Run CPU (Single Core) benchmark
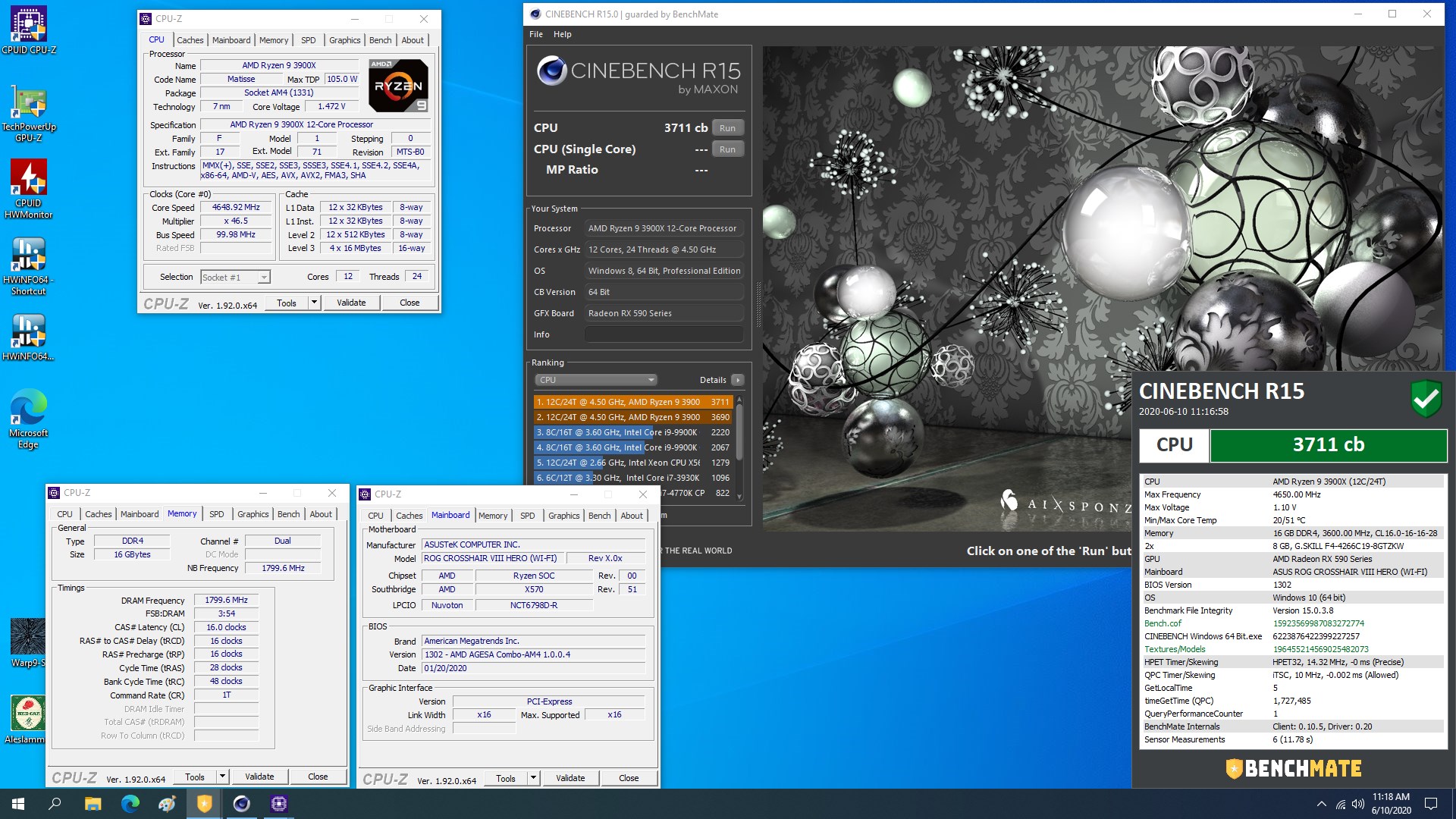 (x=727, y=149)
